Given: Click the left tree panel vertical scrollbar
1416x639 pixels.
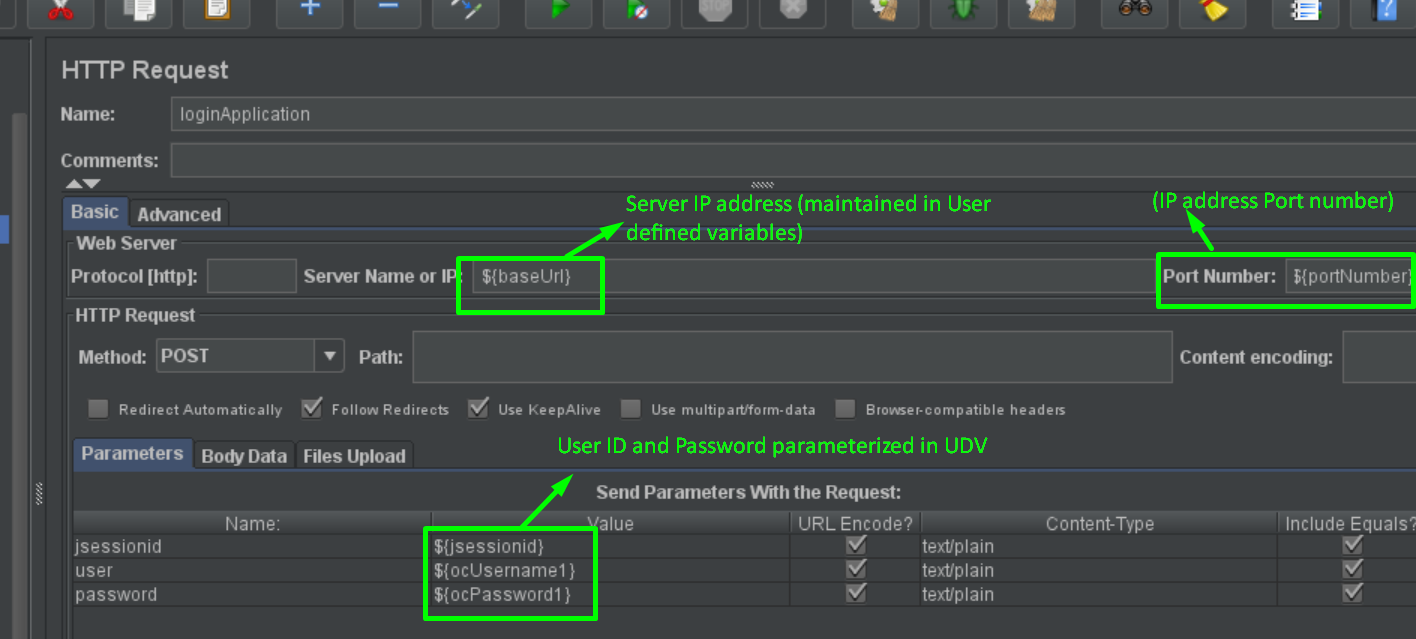Looking at the screenshot, I should (19, 375).
